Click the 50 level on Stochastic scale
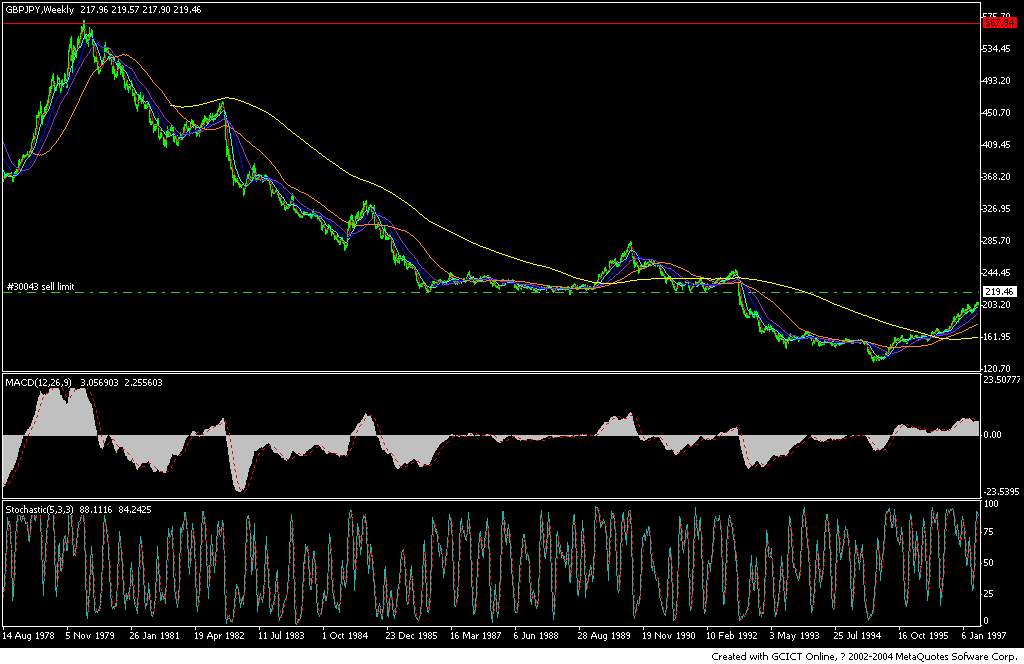Screen dimensions: 1024x664 (x=989, y=563)
